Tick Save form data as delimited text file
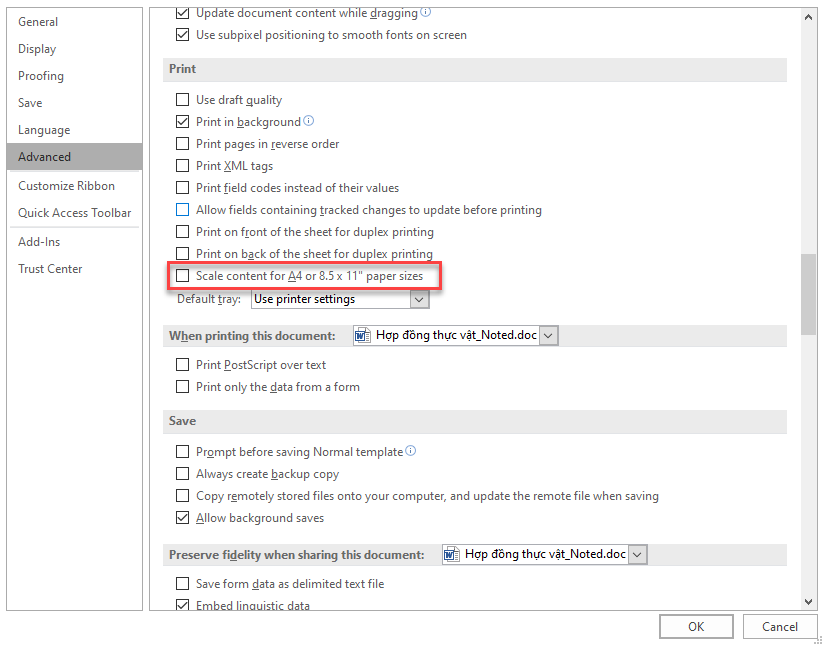Image resolution: width=824 pixels, height=646 pixels. coord(182,583)
